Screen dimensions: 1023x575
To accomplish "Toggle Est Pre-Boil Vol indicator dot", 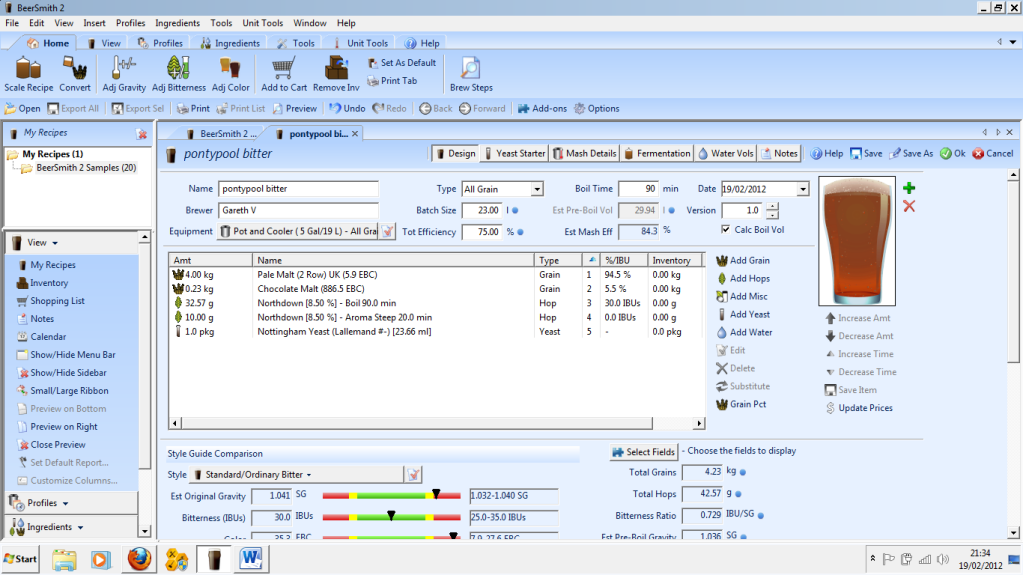I will click(672, 211).
